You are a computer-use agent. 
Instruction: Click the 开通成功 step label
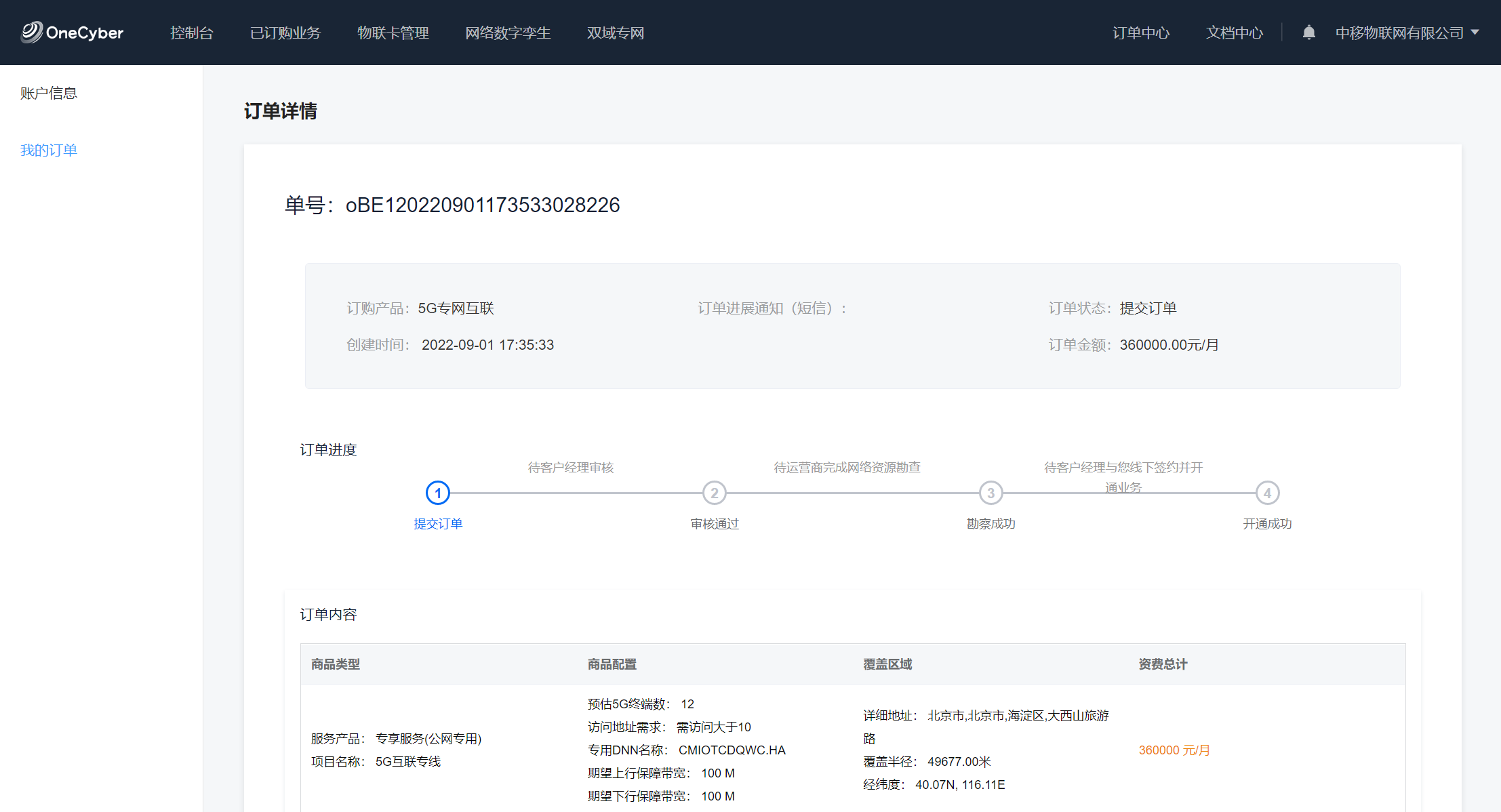(x=1267, y=523)
